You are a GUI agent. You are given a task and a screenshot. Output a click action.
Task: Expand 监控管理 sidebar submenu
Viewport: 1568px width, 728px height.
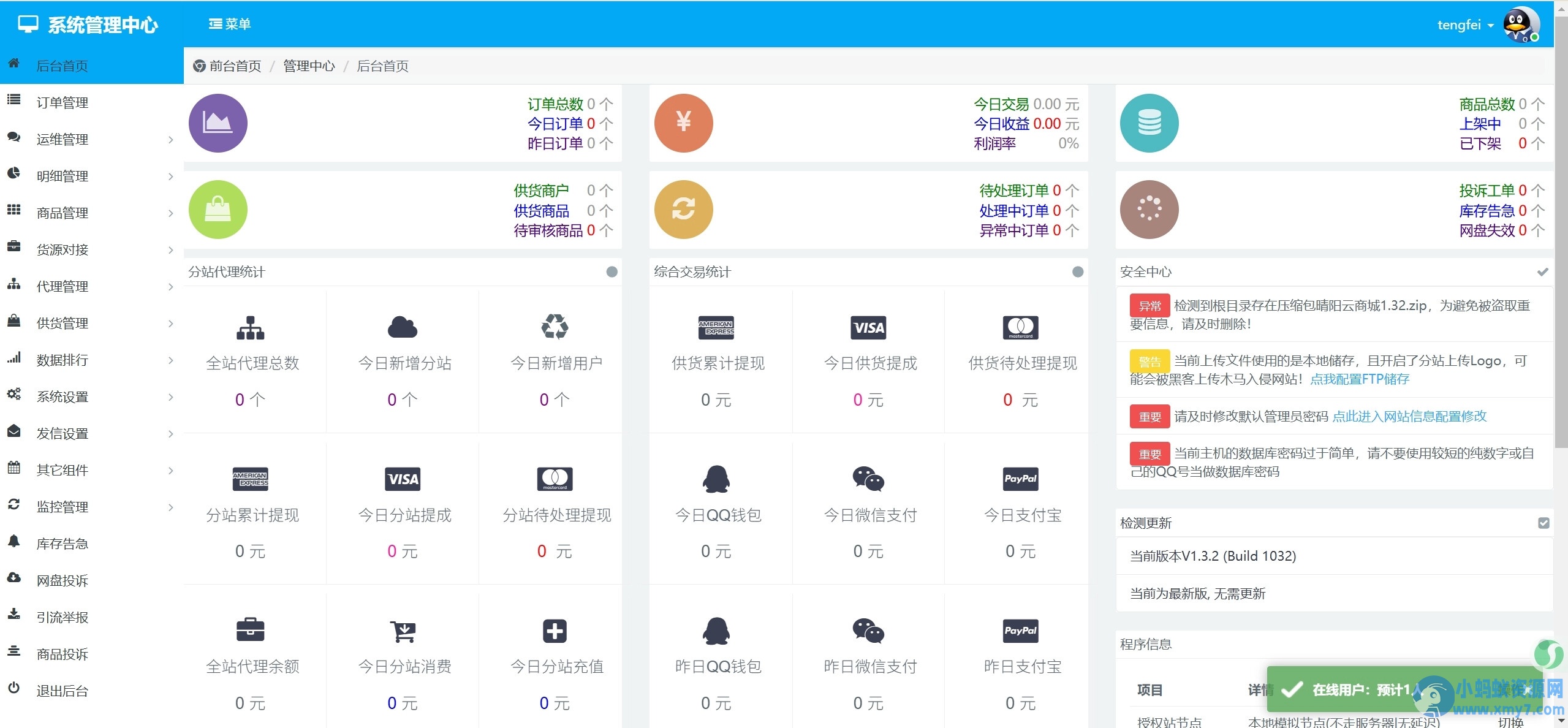point(92,507)
